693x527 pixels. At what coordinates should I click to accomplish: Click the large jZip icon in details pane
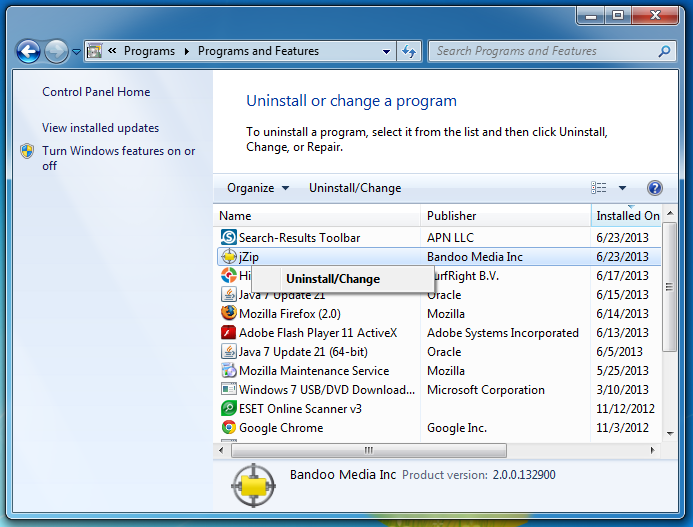253,485
